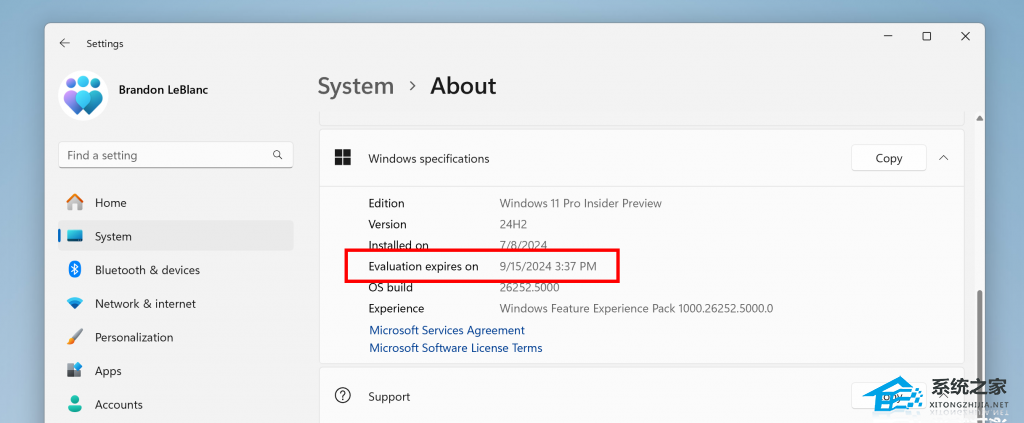Go back with the Settings back arrow
Image resolution: width=1024 pixels, height=423 pixels.
click(64, 43)
